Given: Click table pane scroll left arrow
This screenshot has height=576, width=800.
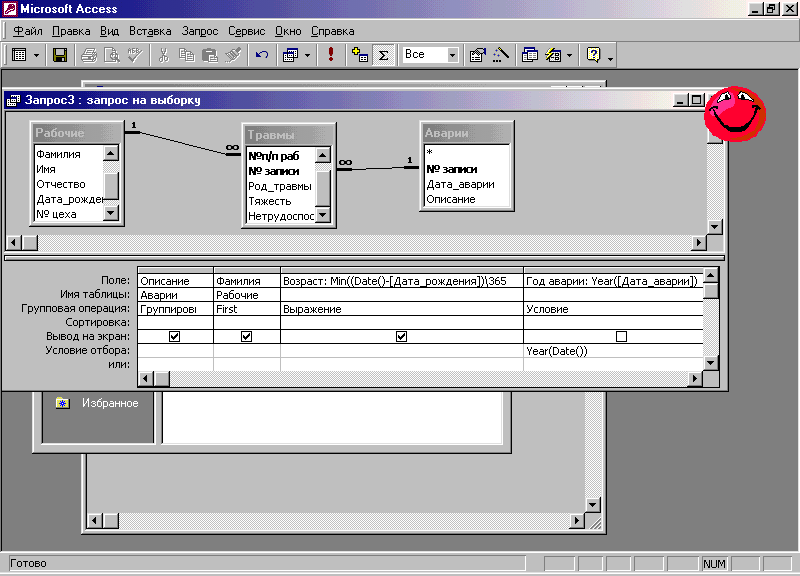Looking at the screenshot, I should tap(13, 243).
